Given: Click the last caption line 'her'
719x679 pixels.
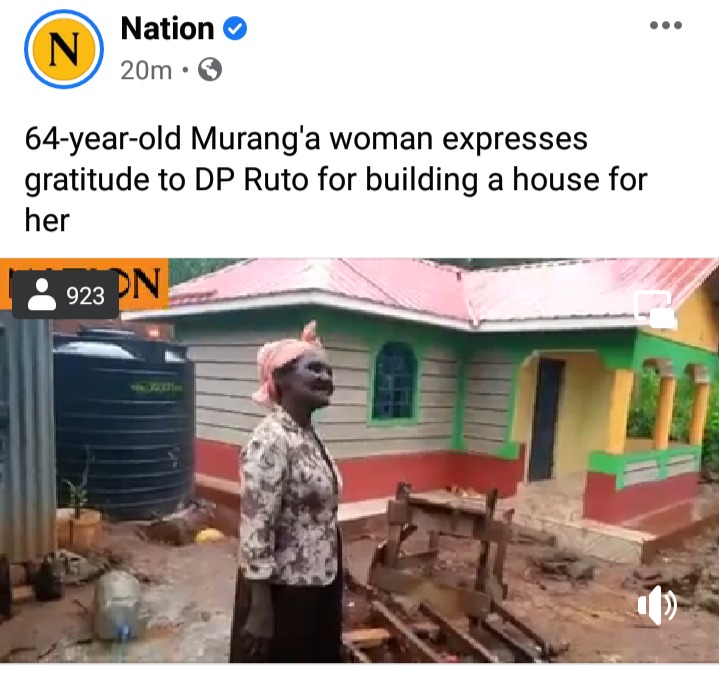Looking at the screenshot, I should tap(47, 221).
